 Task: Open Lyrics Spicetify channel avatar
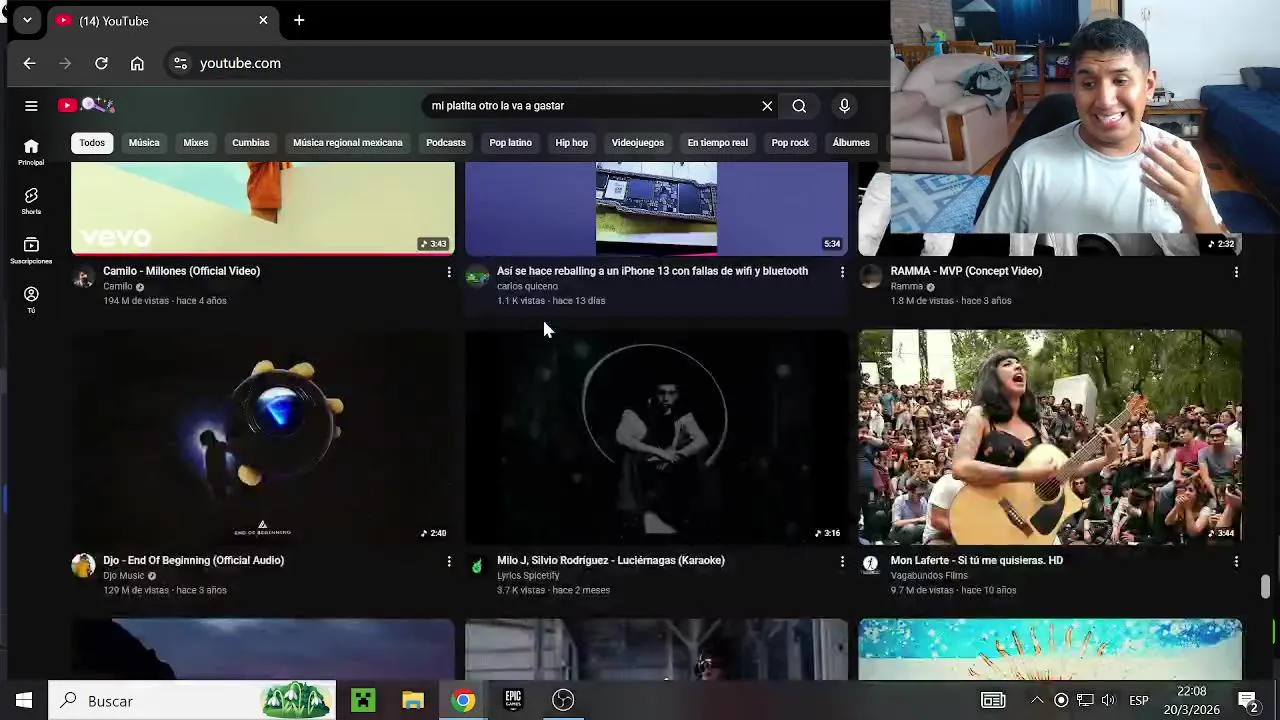click(x=477, y=566)
